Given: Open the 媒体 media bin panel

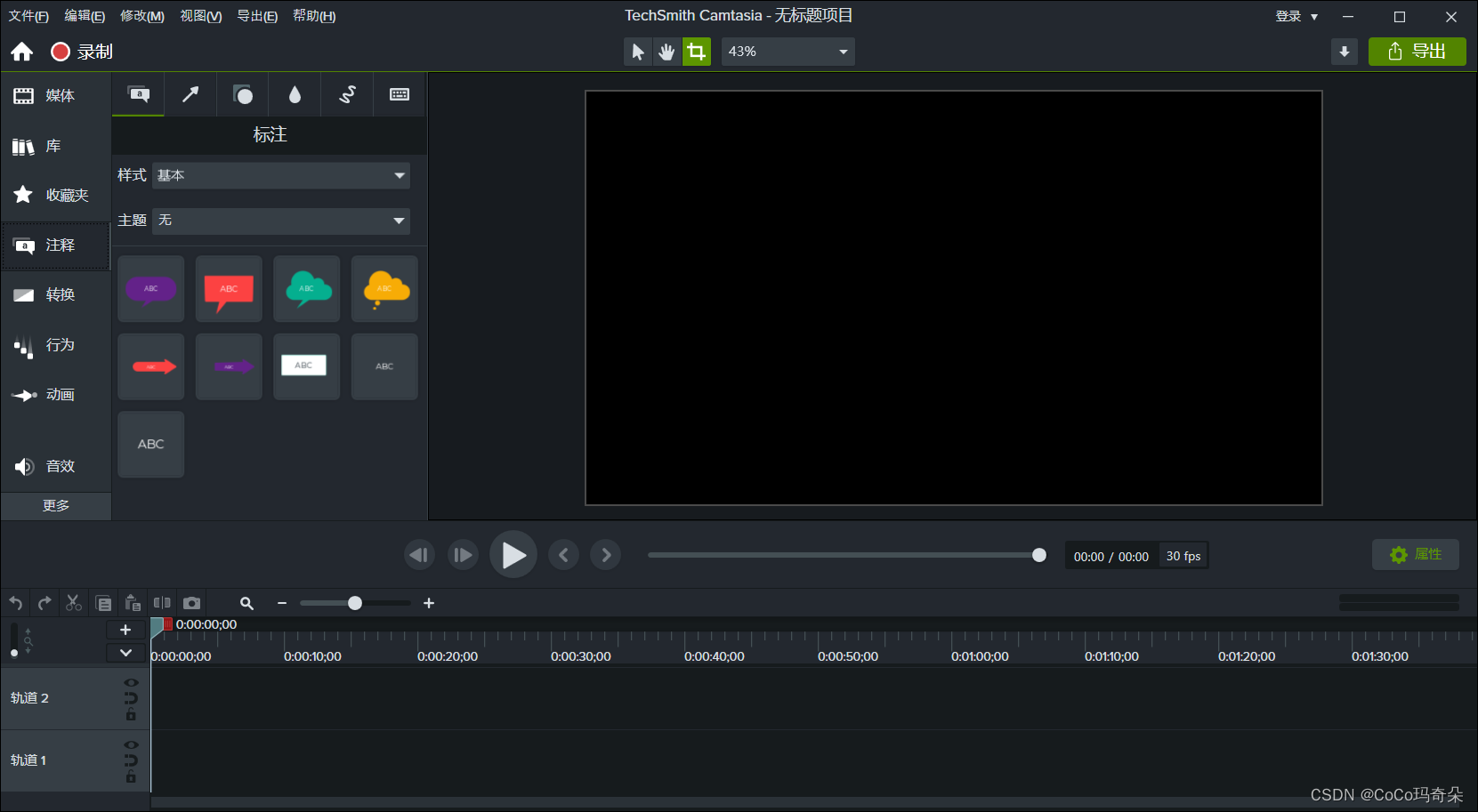Looking at the screenshot, I should [55, 96].
